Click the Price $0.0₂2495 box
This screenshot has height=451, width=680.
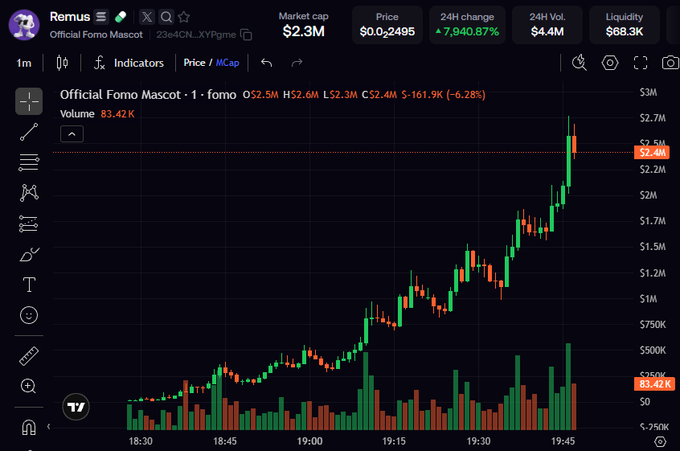[387, 25]
